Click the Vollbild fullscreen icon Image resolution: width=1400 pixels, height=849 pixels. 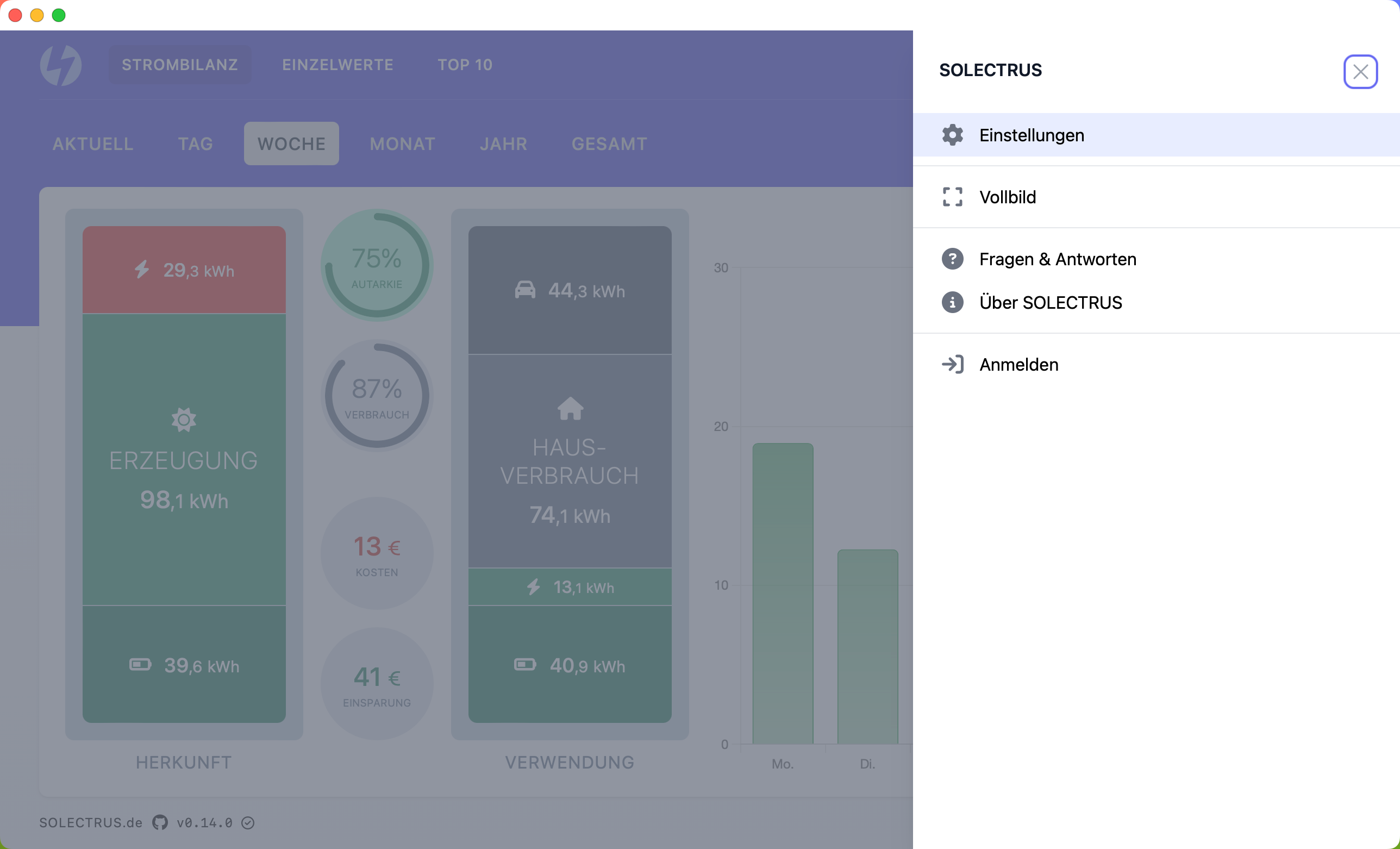tap(952, 197)
